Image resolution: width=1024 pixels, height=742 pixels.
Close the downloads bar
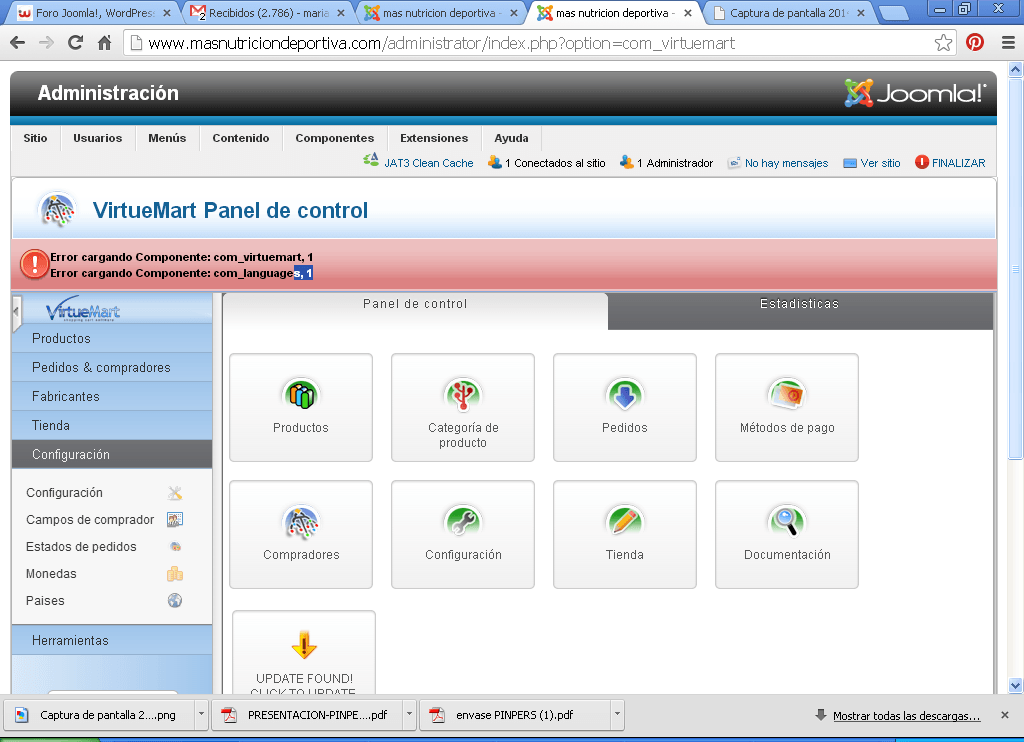tap(1005, 715)
